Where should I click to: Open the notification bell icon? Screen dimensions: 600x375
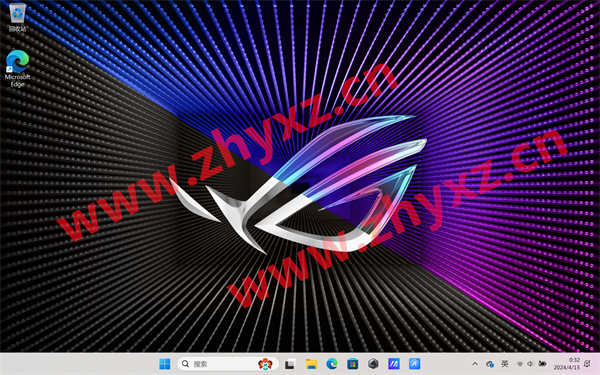(588, 364)
